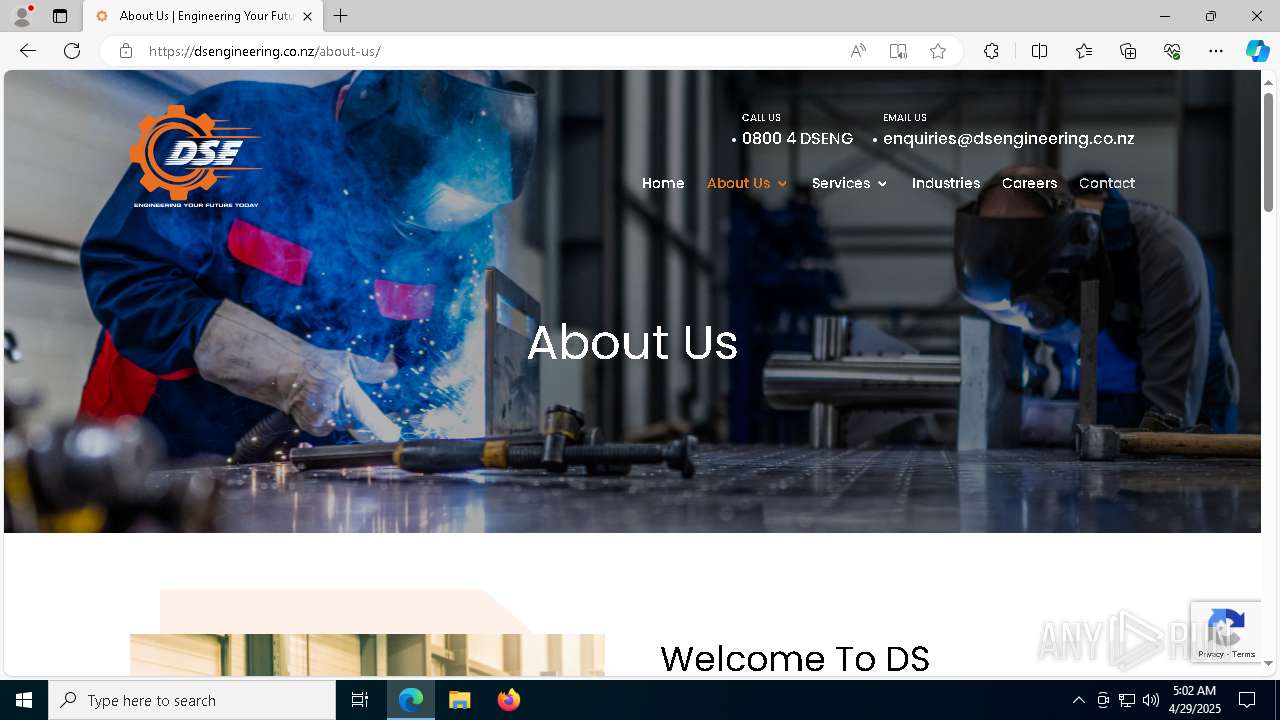The height and width of the screenshot is (720, 1280).
Task: Expand the Services dropdown chevron
Action: [x=882, y=184]
